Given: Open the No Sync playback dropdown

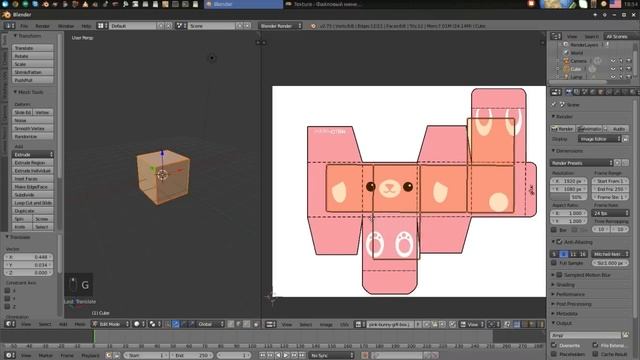Looking at the screenshot, I should click(331, 356).
